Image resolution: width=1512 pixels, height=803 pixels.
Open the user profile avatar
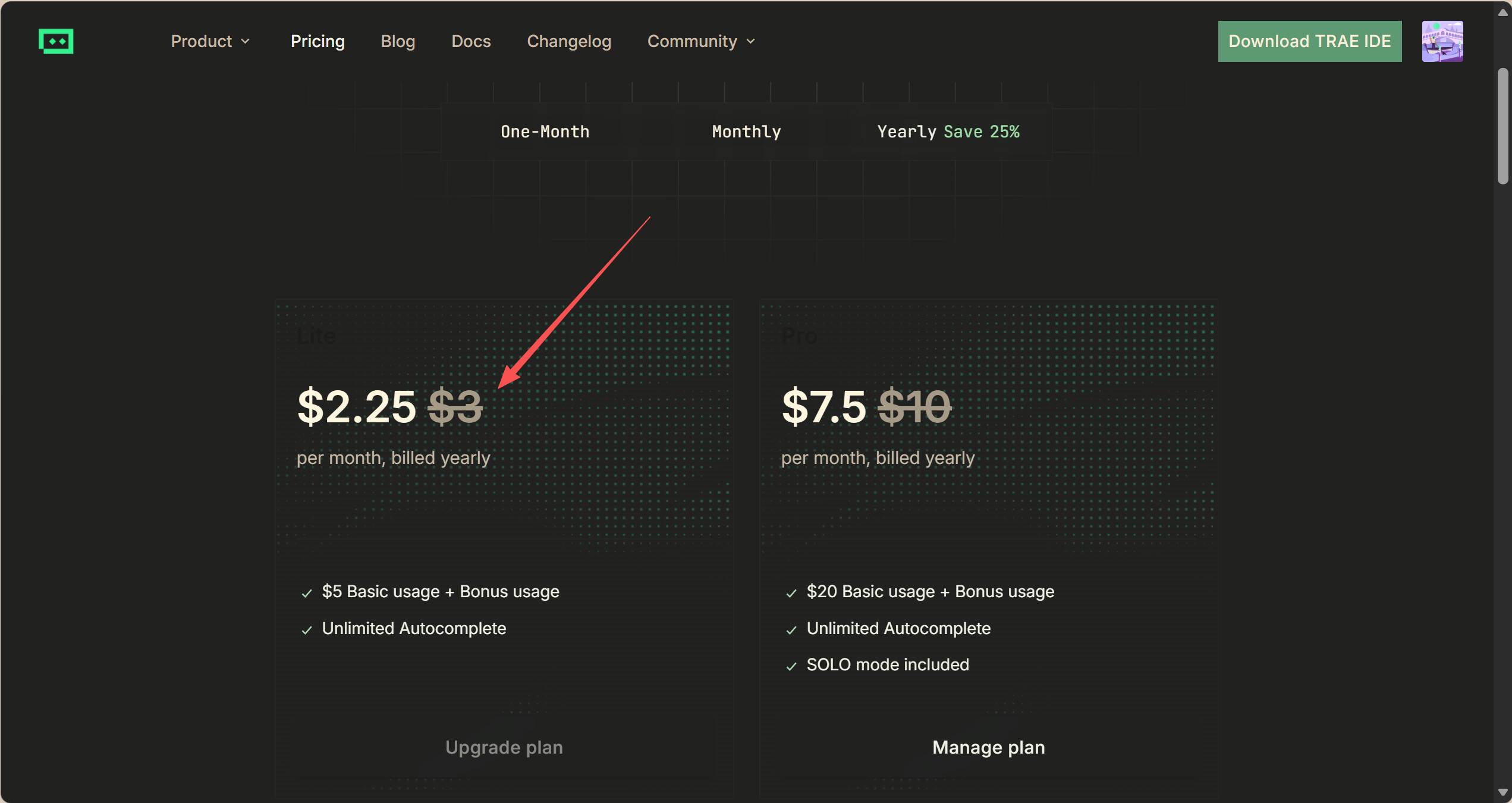coord(1442,41)
